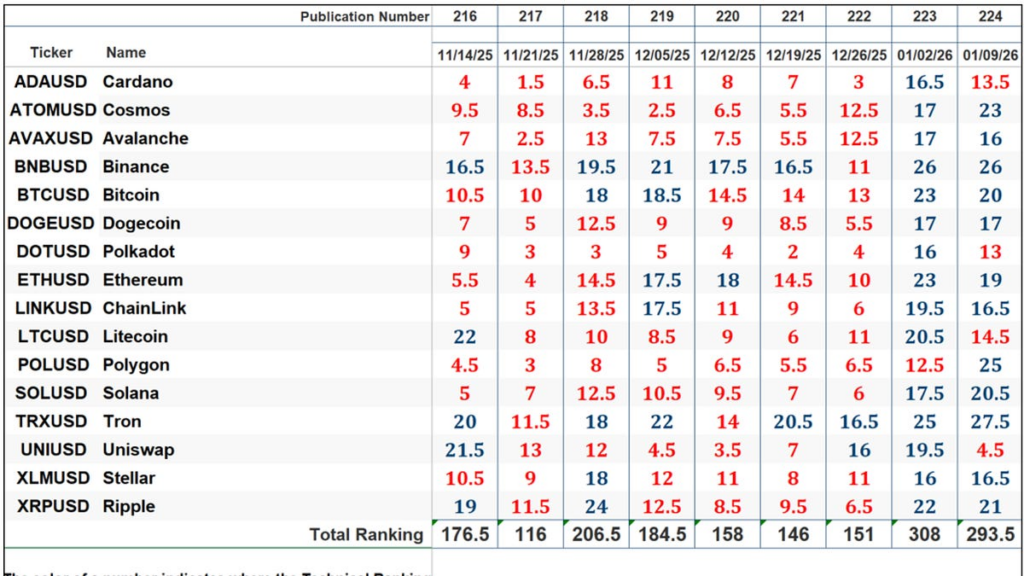
Task: Select the 293.5 total ranking cell
Action: coord(990,534)
